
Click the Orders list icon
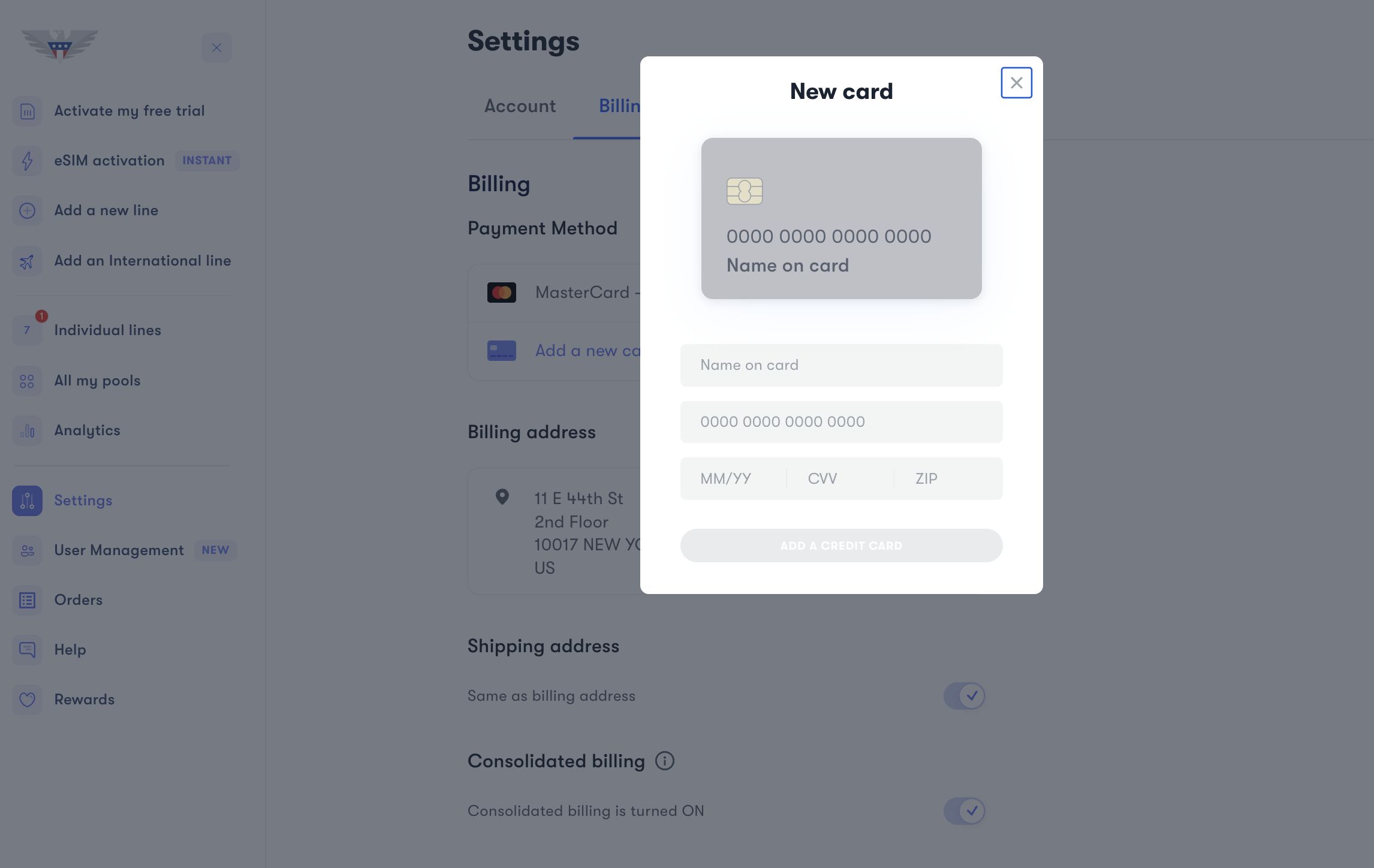pyautogui.click(x=28, y=600)
